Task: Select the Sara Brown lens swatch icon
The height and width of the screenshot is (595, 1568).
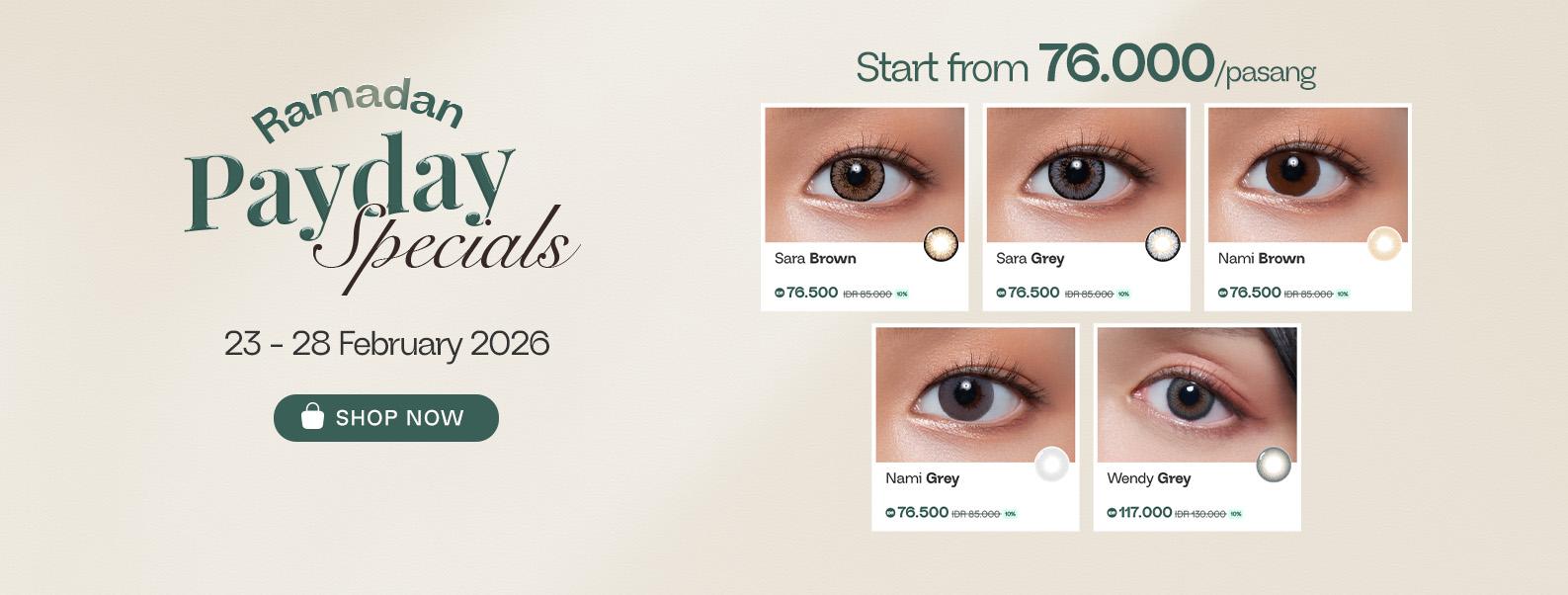Action: 941,244
